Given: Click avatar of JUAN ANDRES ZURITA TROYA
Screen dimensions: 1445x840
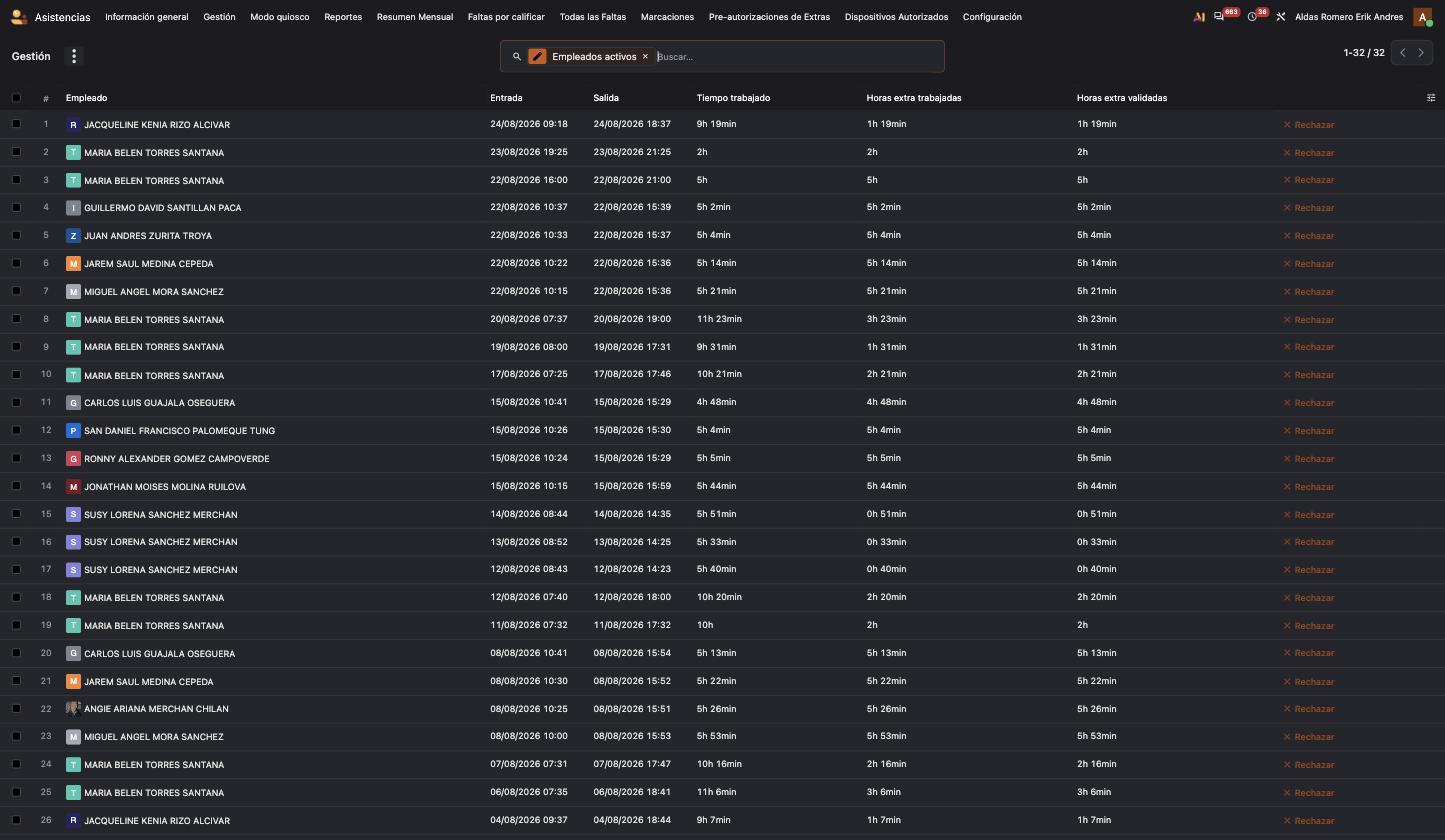Looking at the screenshot, I should [x=73, y=236].
